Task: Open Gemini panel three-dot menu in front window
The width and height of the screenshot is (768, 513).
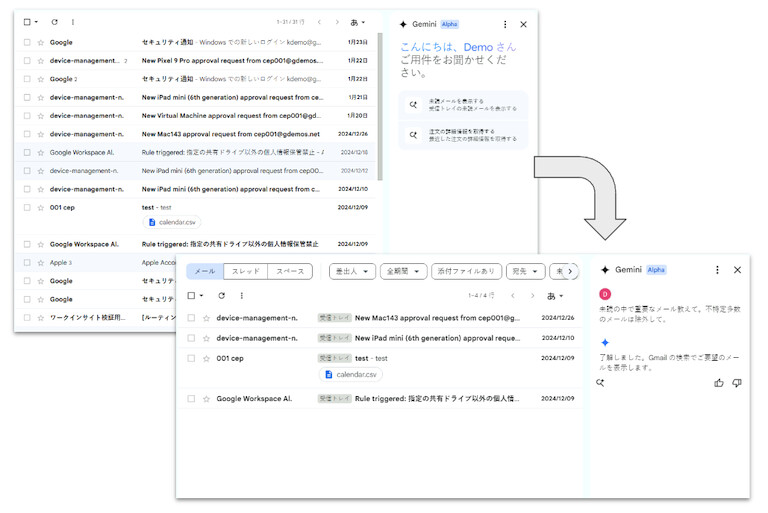Action: [717, 270]
